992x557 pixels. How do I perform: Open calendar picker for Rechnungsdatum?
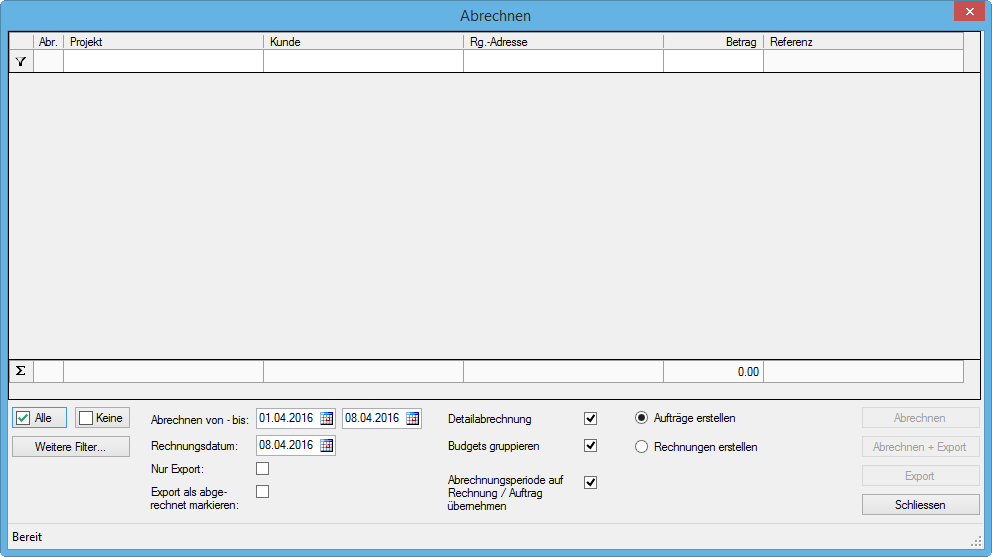pos(326,445)
